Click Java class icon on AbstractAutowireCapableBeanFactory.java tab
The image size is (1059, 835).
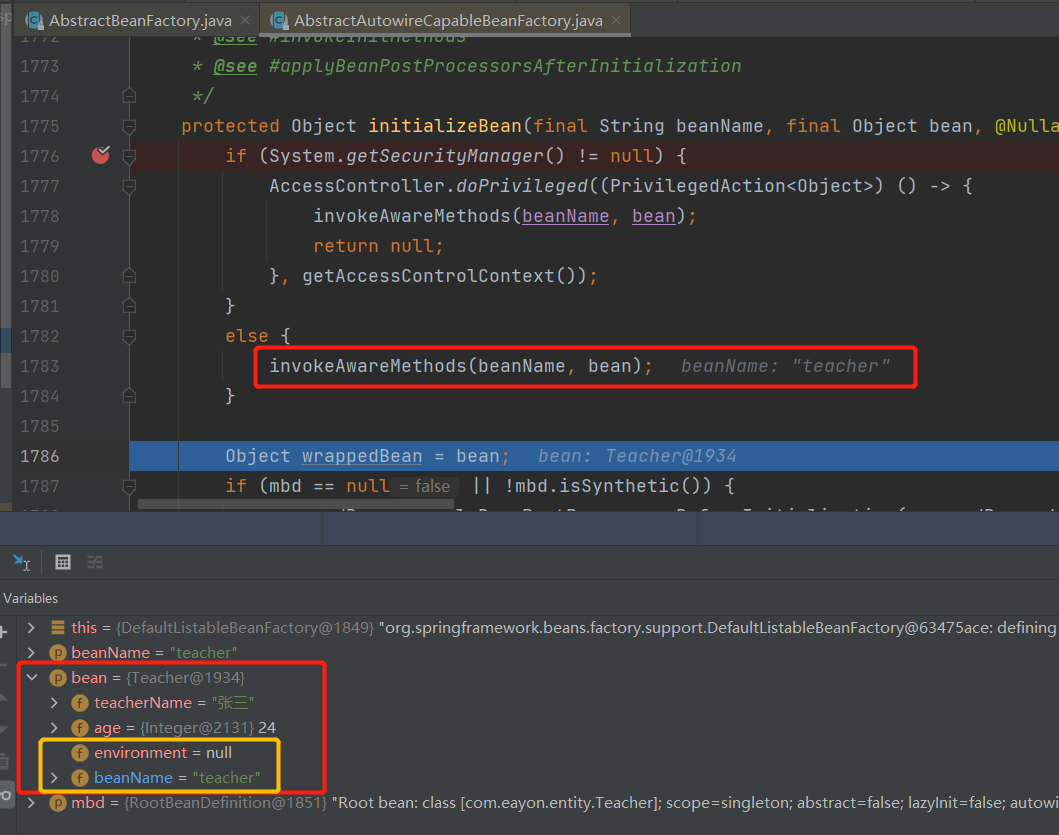pyautogui.click(x=279, y=21)
